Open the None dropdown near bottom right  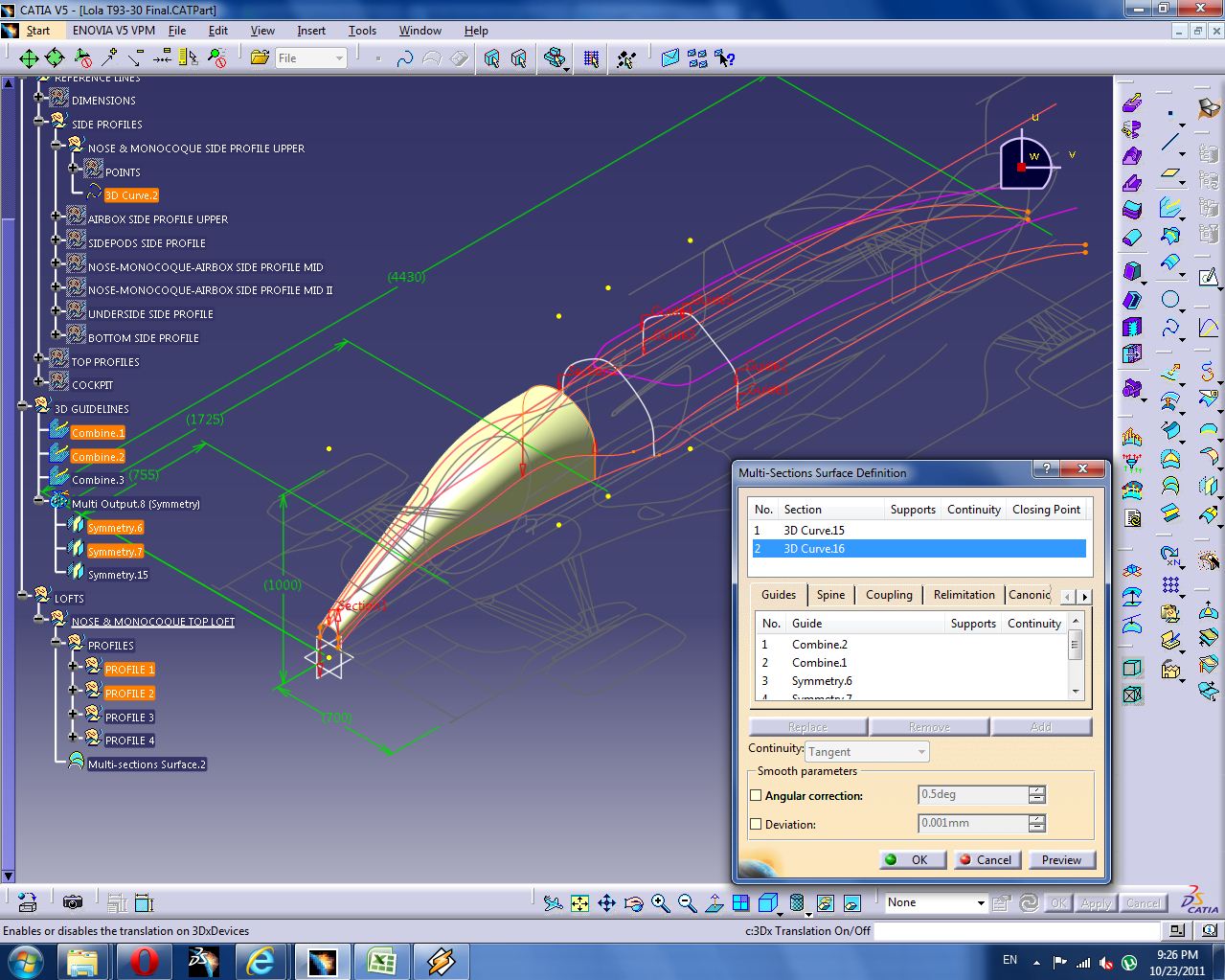tap(980, 901)
